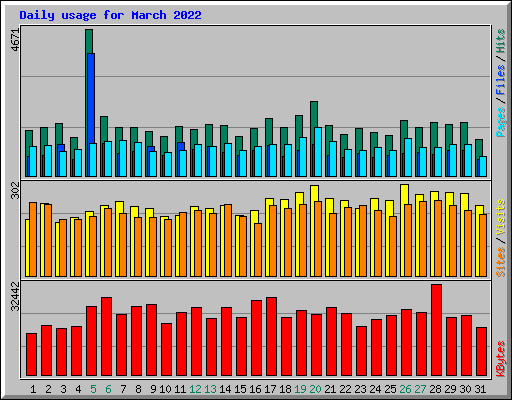The height and width of the screenshot is (400, 512).
Task: Click the 32442 KBytes axis label
Action: (x=15, y=296)
